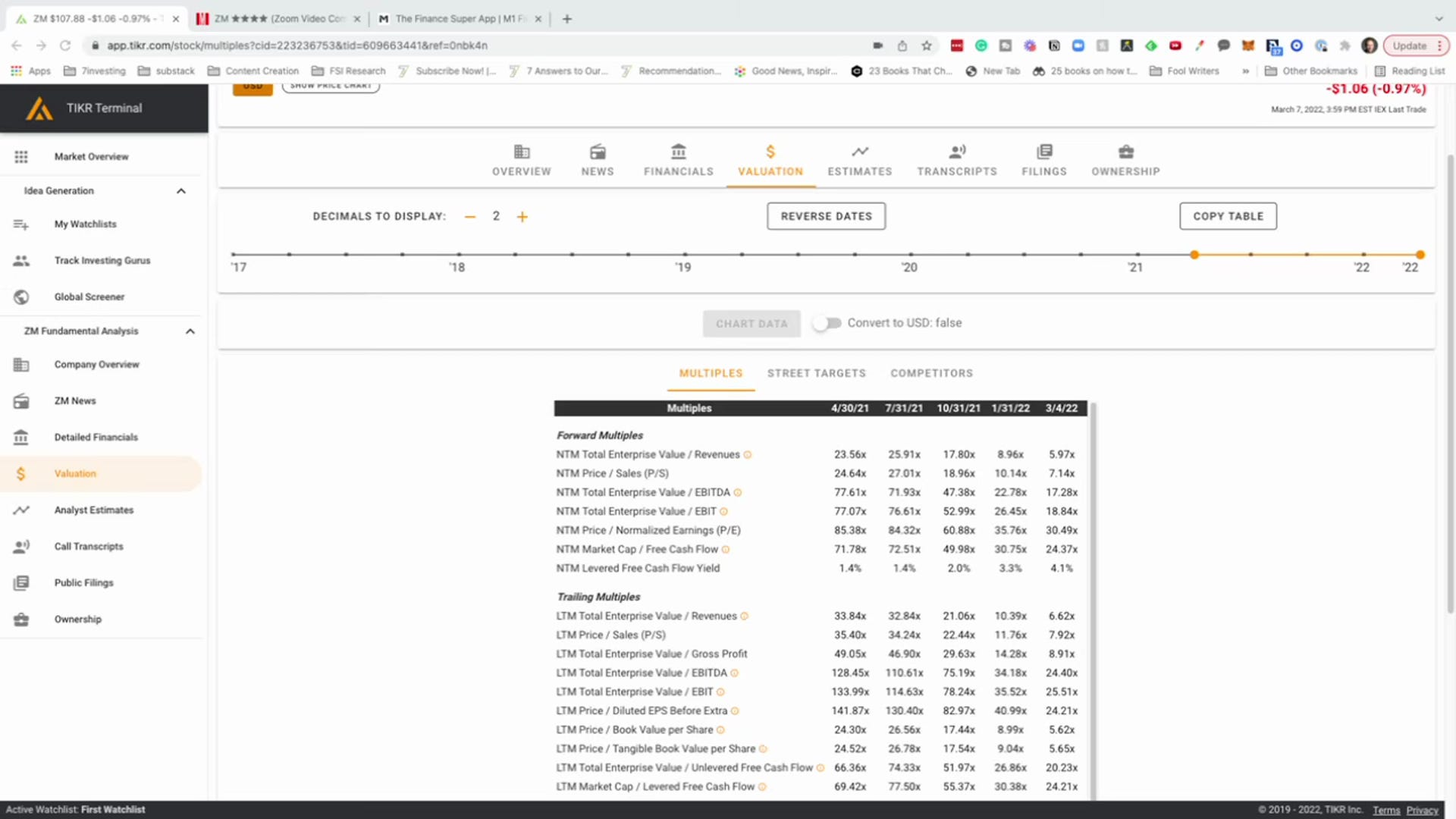The width and height of the screenshot is (1456, 819).
Task: Click Analyst Estimates trend-line icon
Action: point(21,510)
